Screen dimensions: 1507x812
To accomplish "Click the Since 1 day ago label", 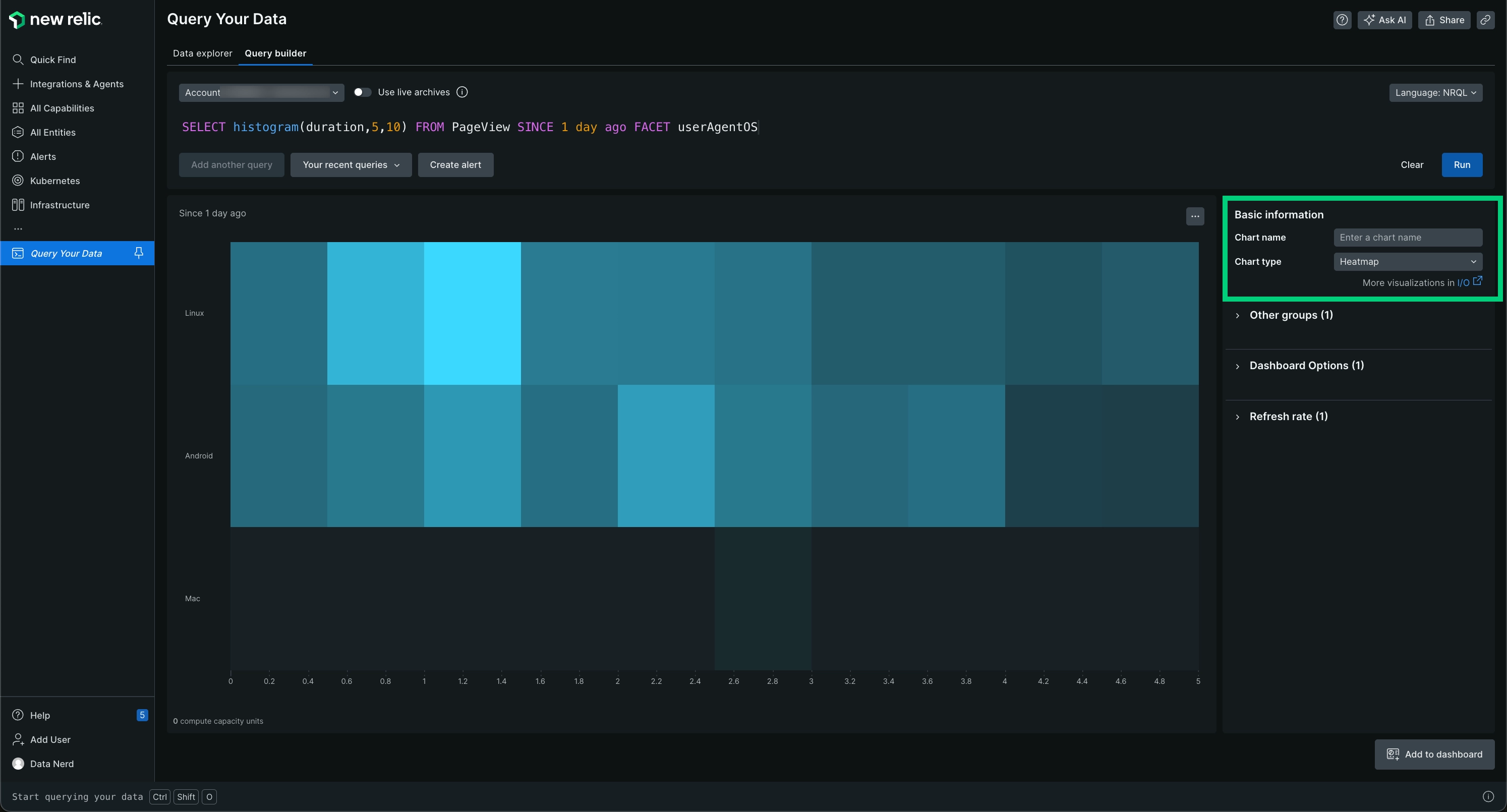I will tap(212, 213).
